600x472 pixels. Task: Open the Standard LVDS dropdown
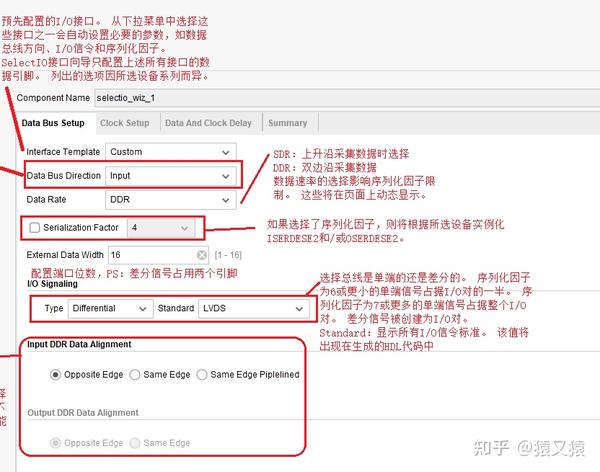tap(254, 309)
